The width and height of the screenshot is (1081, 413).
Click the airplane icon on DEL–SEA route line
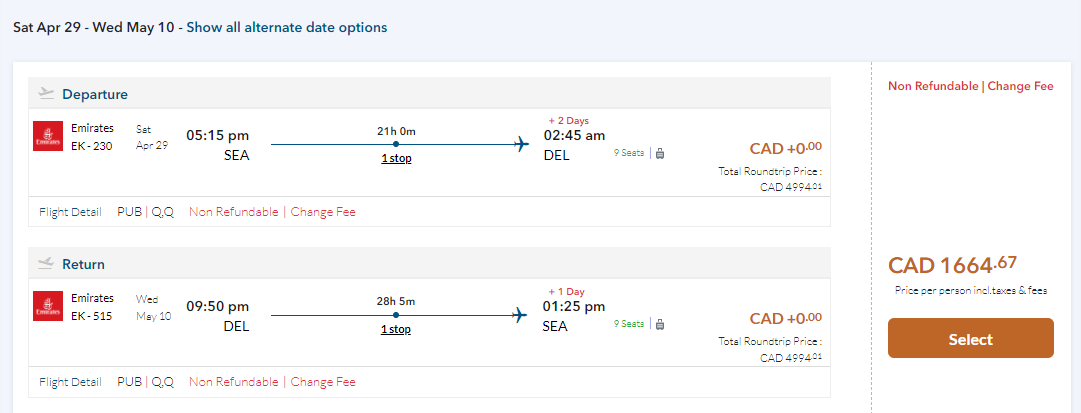click(520, 315)
